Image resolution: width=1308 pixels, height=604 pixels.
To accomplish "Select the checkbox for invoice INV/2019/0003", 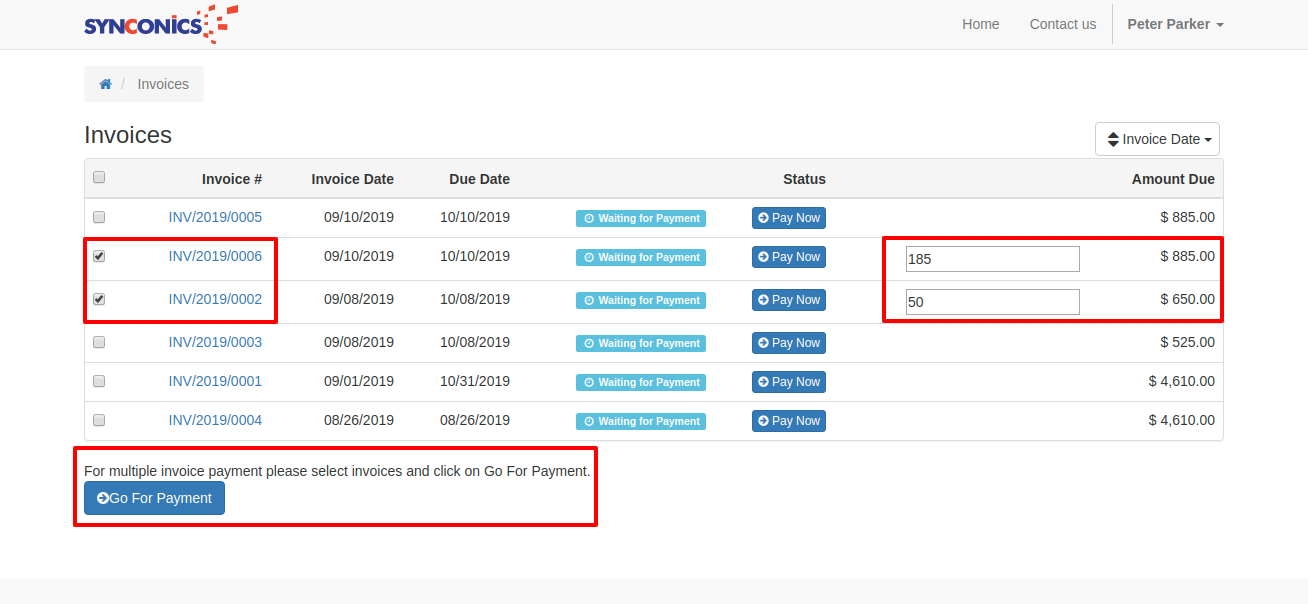I will click(x=99, y=342).
